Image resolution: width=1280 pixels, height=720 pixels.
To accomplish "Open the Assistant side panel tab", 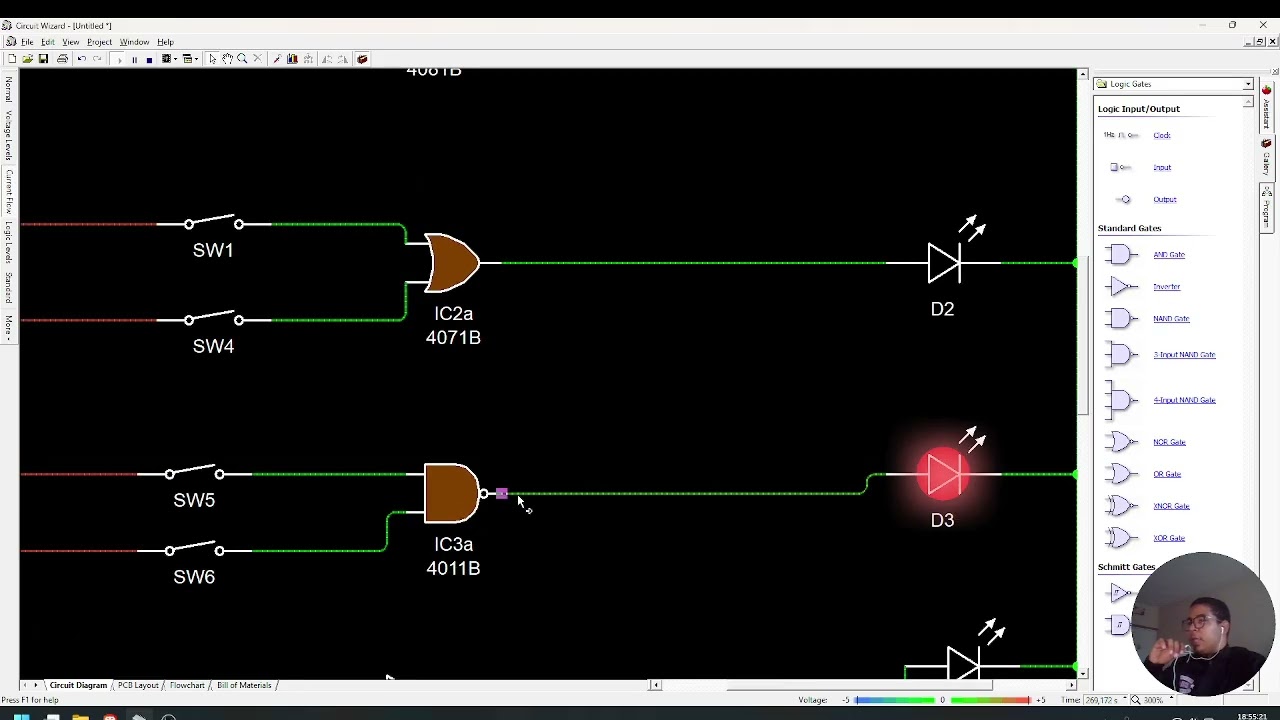I will point(1267,108).
